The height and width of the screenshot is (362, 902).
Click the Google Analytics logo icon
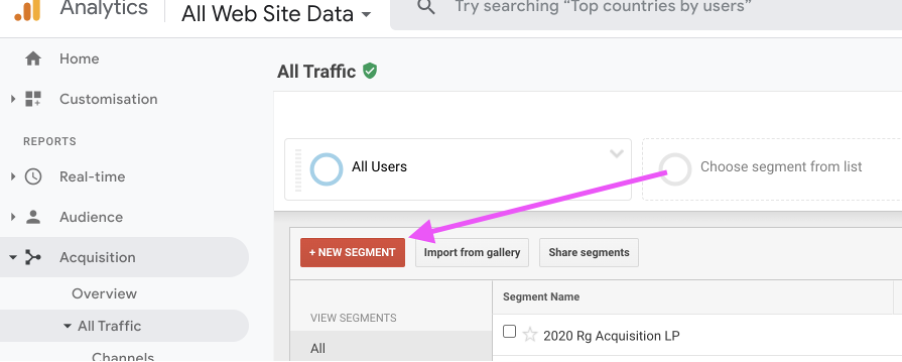click(x=28, y=10)
